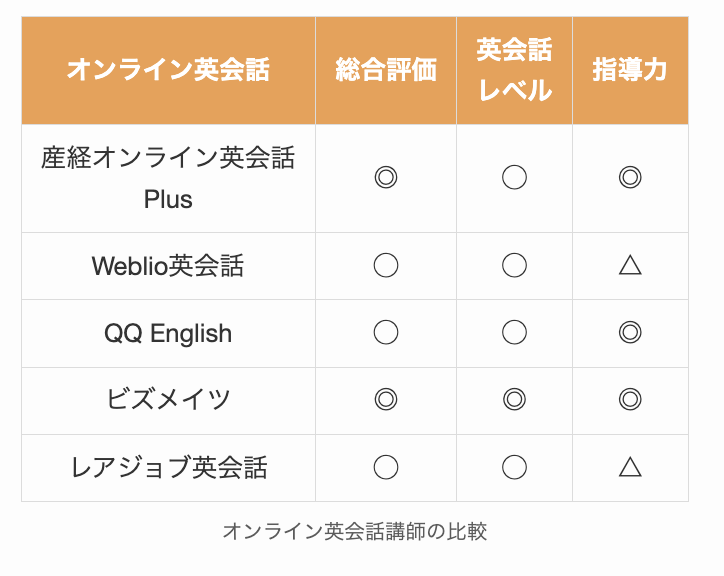Image resolution: width=724 pixels, height=576 pixels.
Task: Click the double-circle rating for 産経オンライン英会話 Plus 総合評価
Action: pyautogui.click(x=386, y=178)
